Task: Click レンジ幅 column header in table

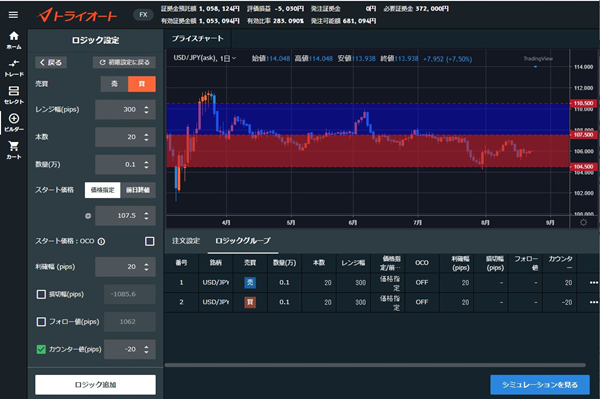Action: [x=353, y=263]
